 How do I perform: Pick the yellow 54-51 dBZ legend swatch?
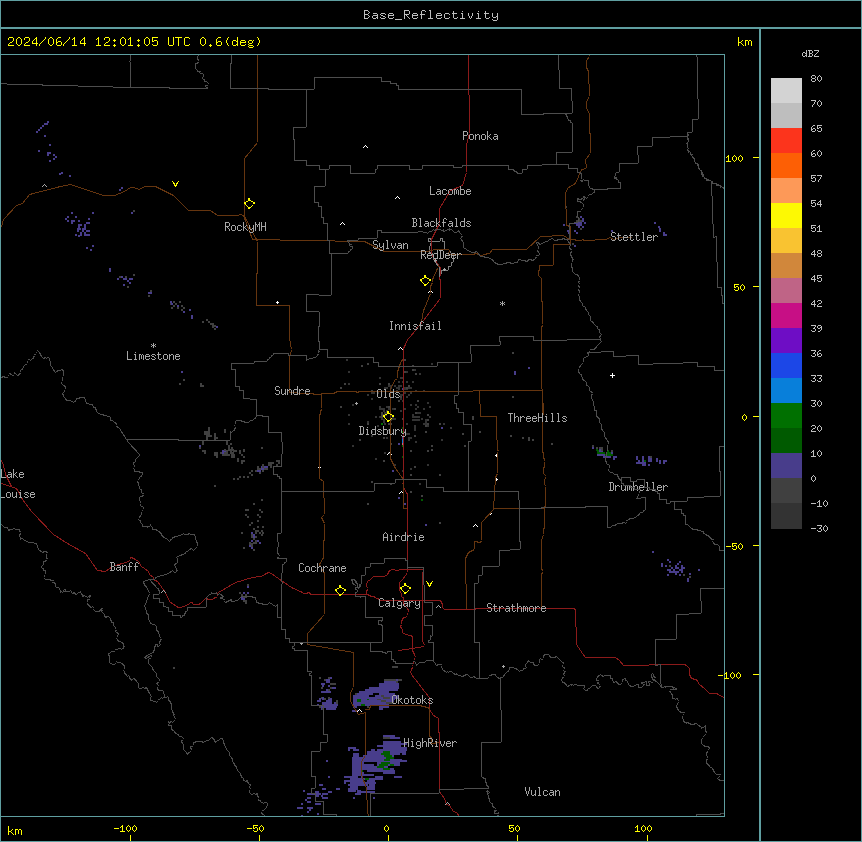(786, 215)
